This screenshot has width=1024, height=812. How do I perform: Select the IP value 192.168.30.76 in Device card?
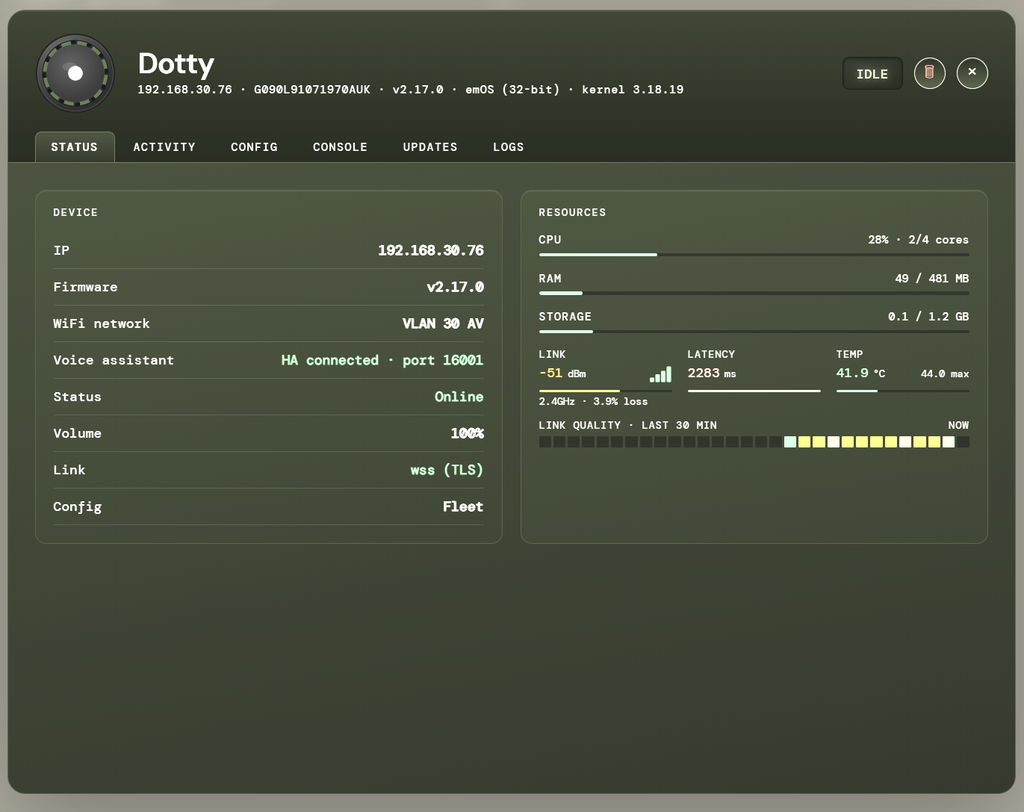click(431, 250)
